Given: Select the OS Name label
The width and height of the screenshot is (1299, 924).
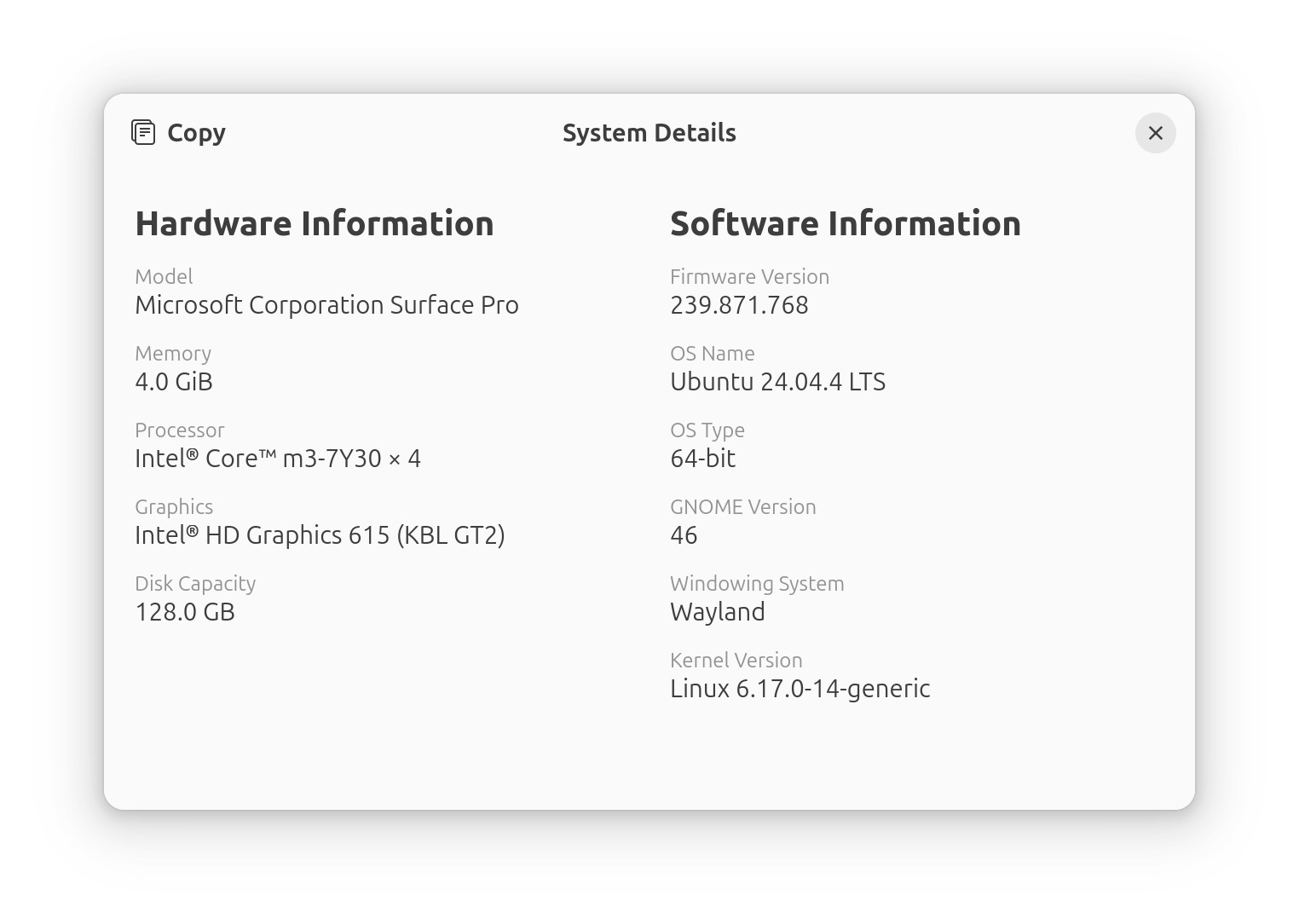Looking at the screenshot, I should (713, 353).
